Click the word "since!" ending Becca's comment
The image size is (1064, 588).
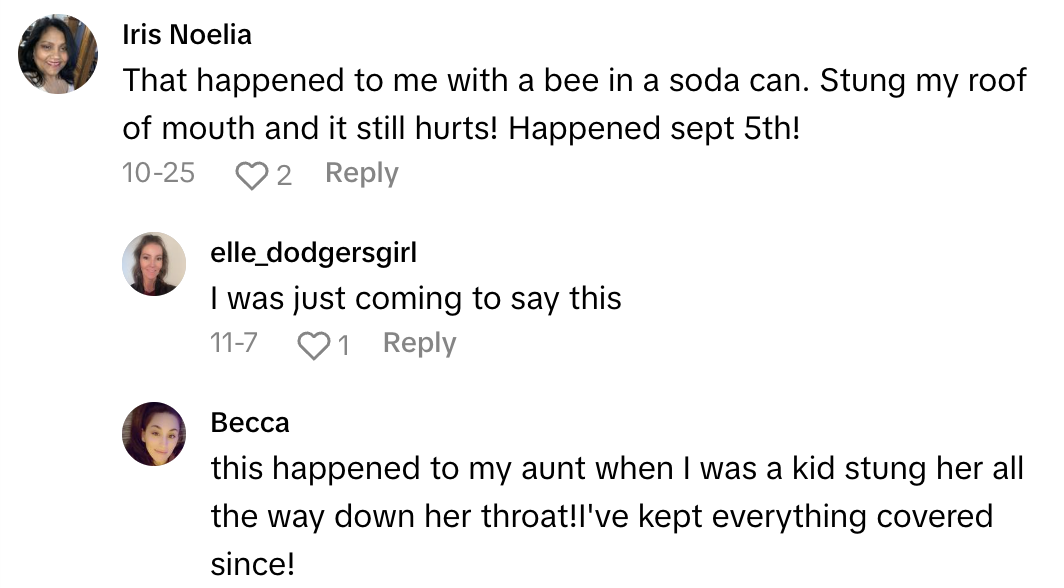click(253, 563)
